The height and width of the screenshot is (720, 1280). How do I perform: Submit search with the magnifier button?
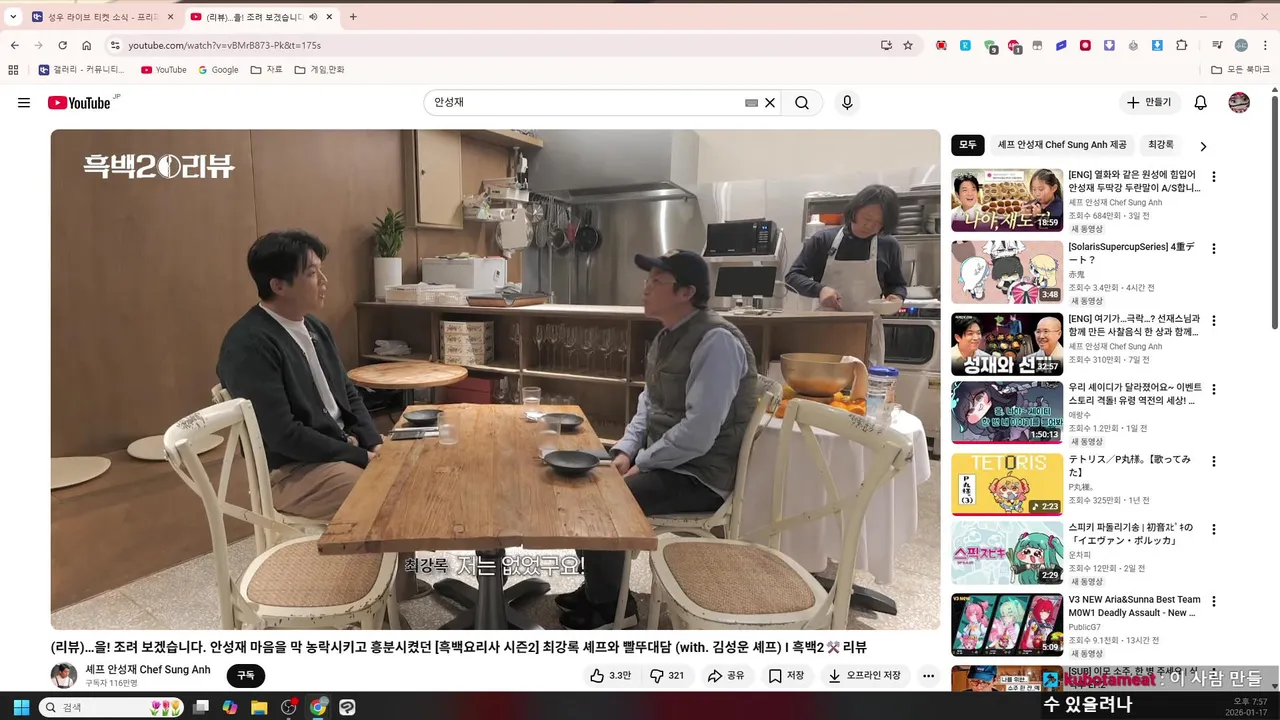point(802,103)
